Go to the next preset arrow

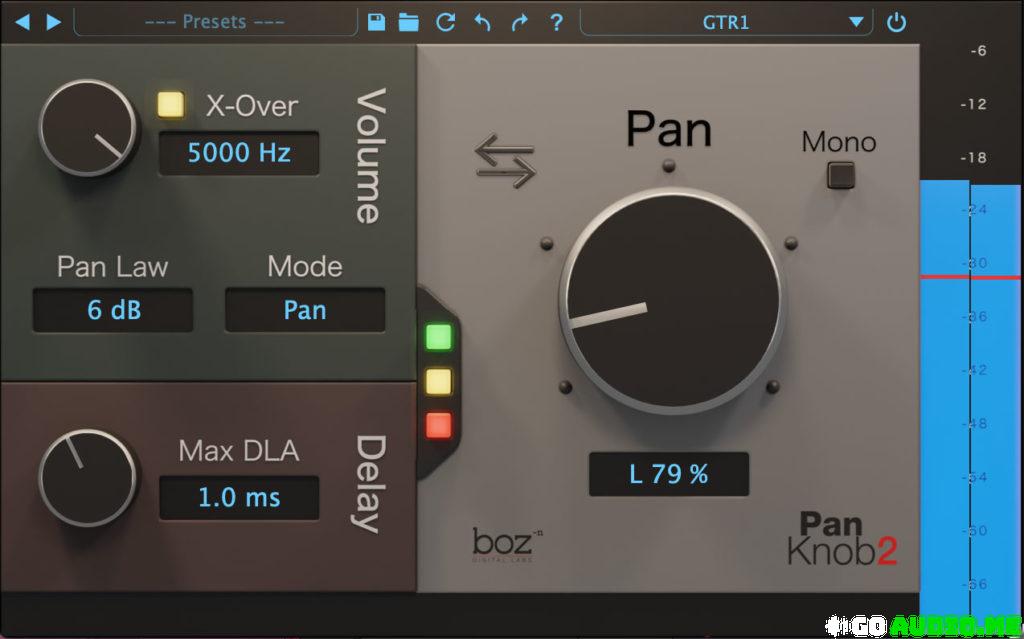click(54, 22)
